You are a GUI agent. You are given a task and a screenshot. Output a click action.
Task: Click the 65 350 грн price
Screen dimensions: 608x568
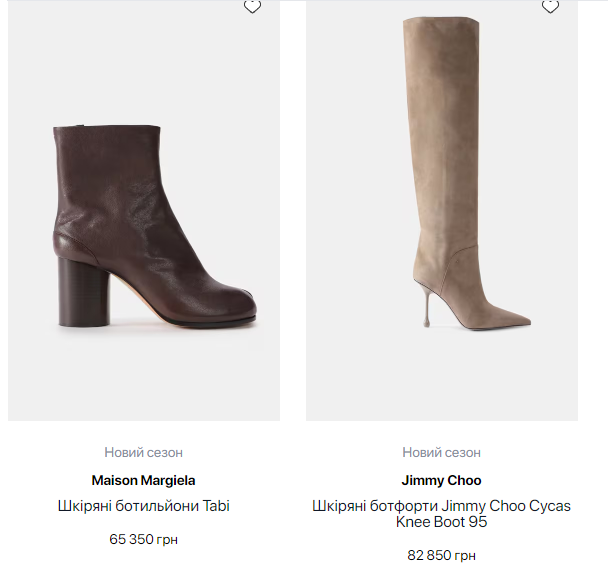click(x=144, y=539)
